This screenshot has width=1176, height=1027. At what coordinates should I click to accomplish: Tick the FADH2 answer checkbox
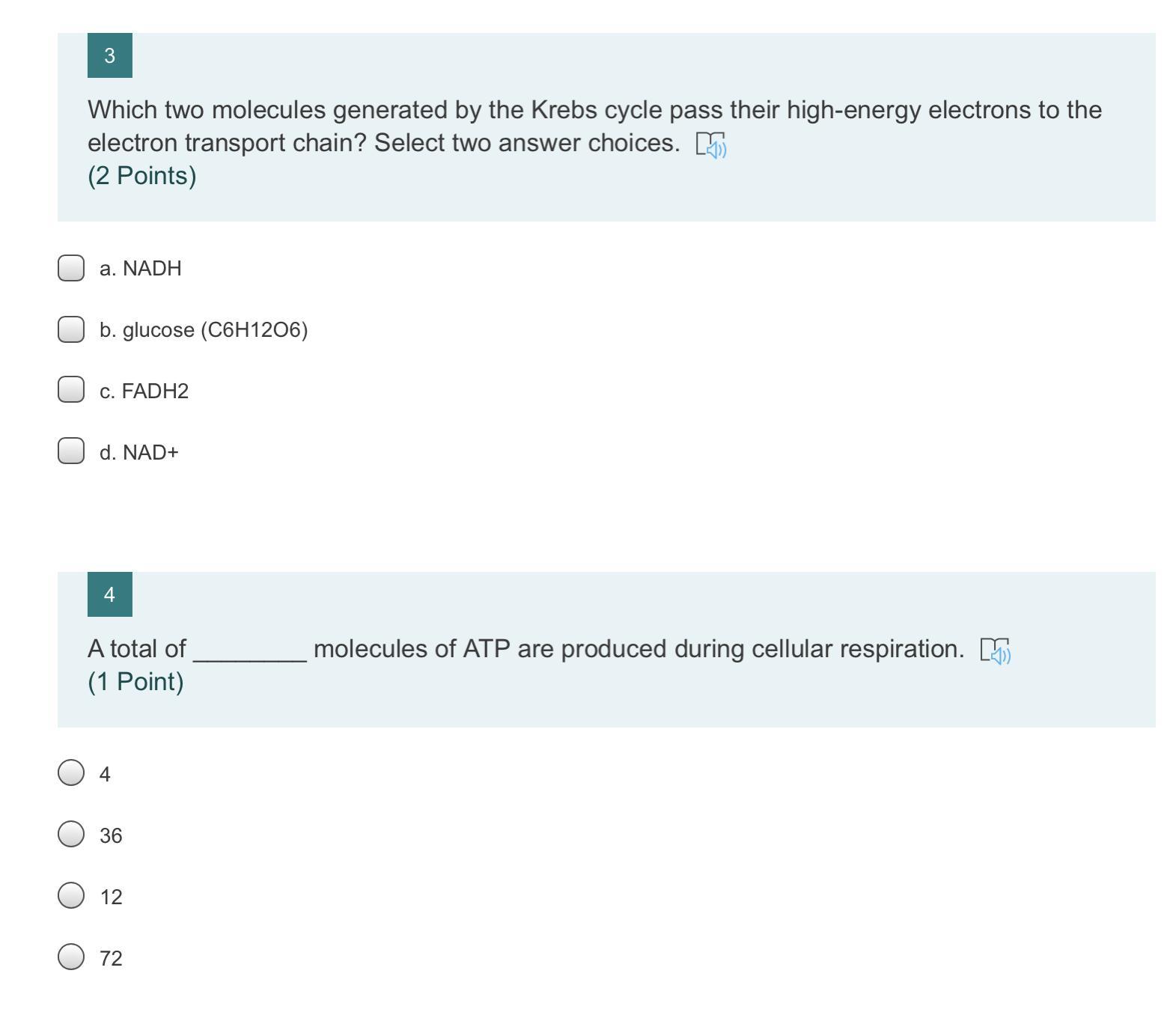71,390
